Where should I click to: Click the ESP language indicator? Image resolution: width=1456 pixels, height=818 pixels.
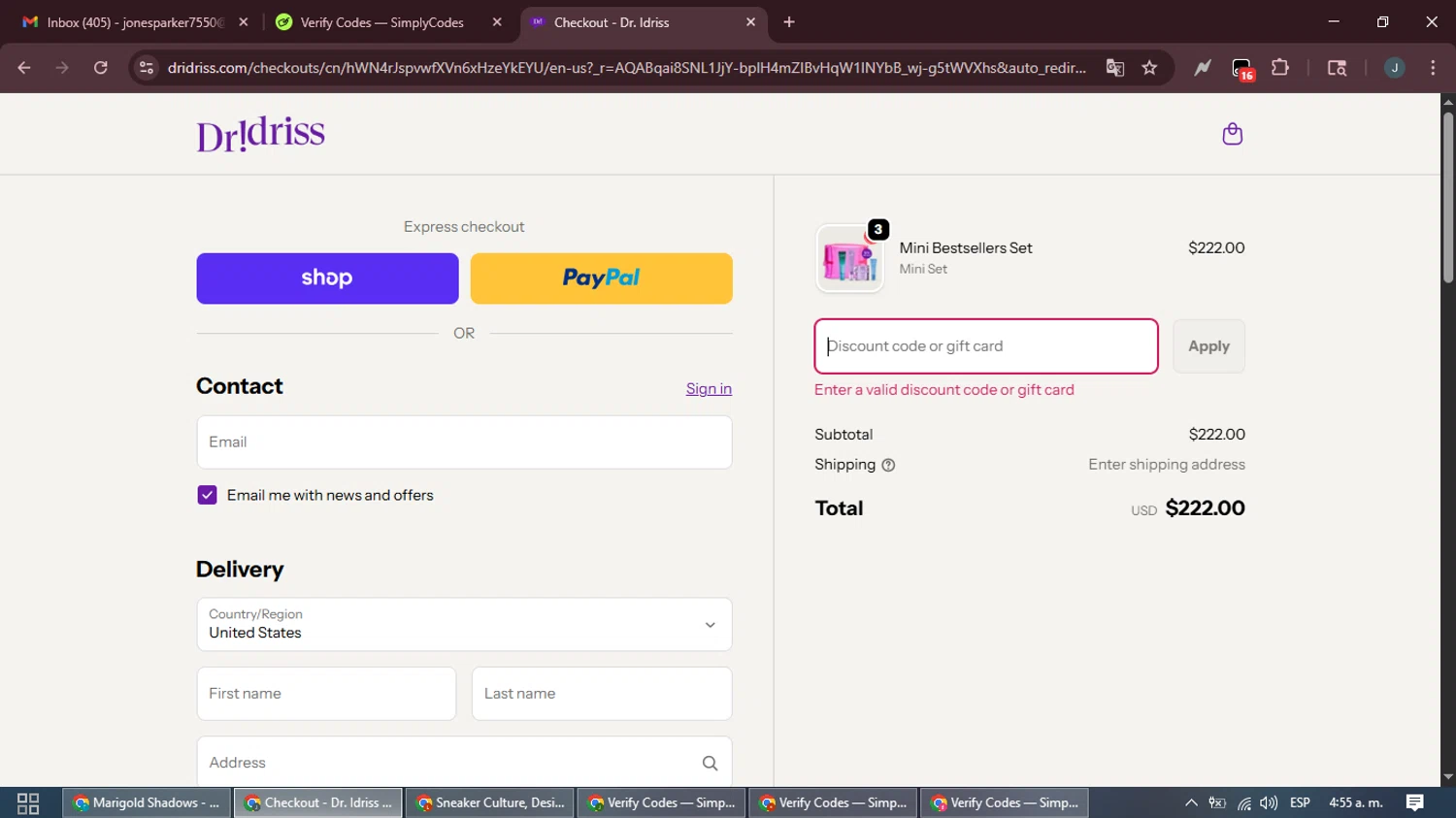click(x=1300, y=802)
